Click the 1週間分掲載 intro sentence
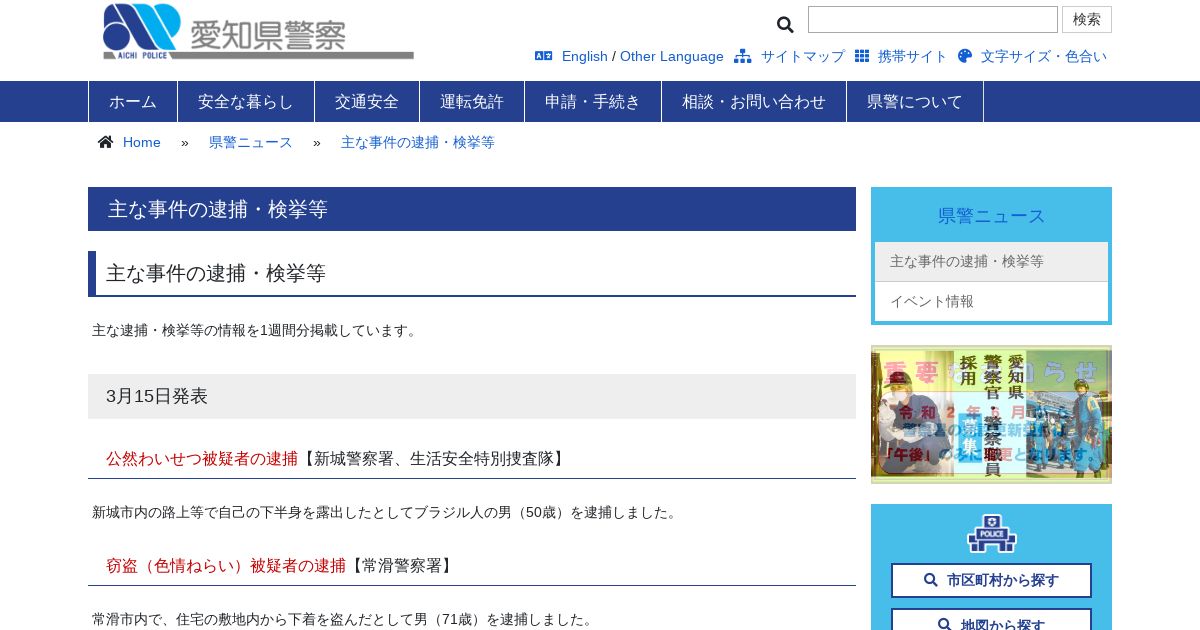Image resolution: width=1200 pixels, height=630 pixels. pyautogui.click(x=256, y=330)
